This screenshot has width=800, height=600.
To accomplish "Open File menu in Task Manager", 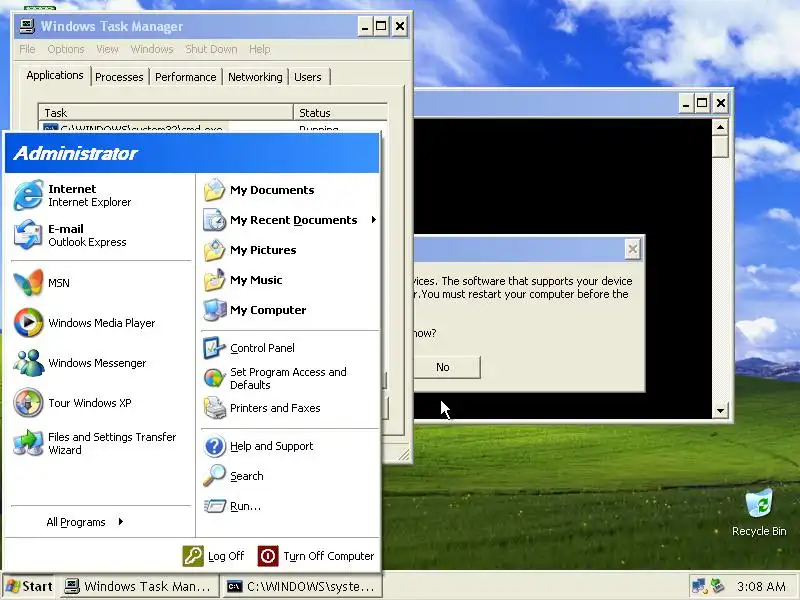I will point(27,49).
